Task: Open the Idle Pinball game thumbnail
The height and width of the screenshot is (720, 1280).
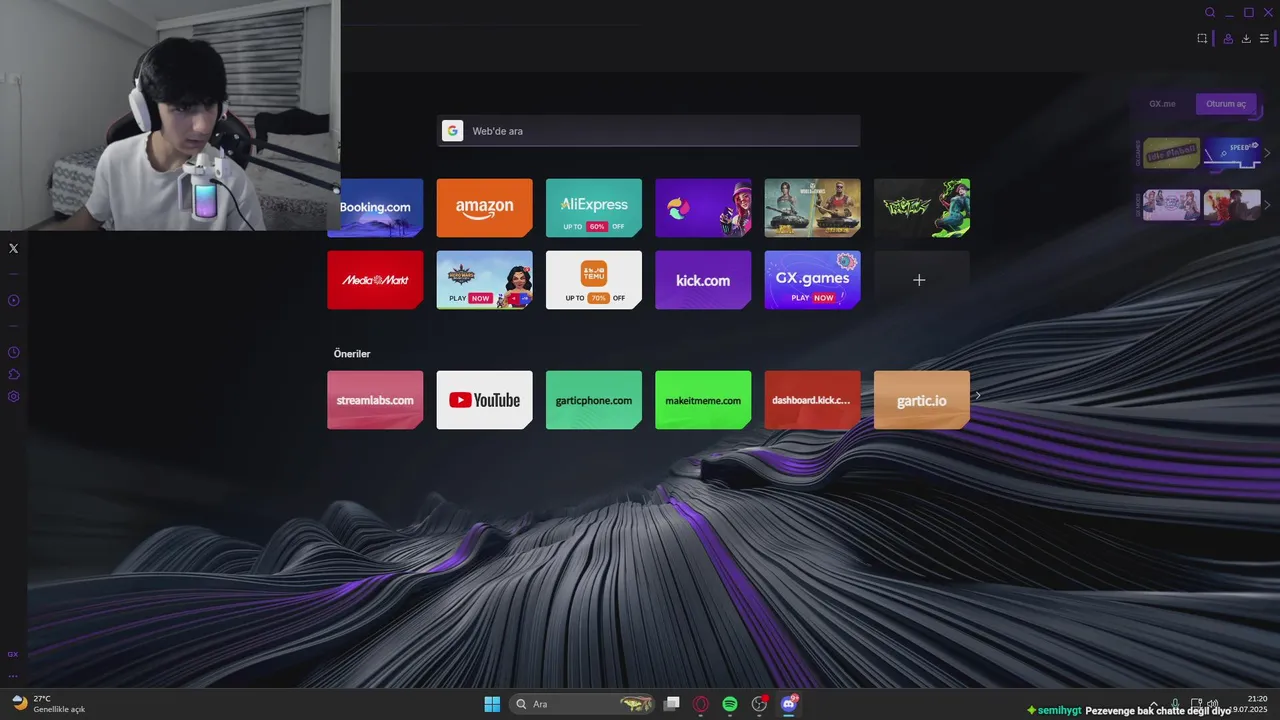Action: (1171, 153)
